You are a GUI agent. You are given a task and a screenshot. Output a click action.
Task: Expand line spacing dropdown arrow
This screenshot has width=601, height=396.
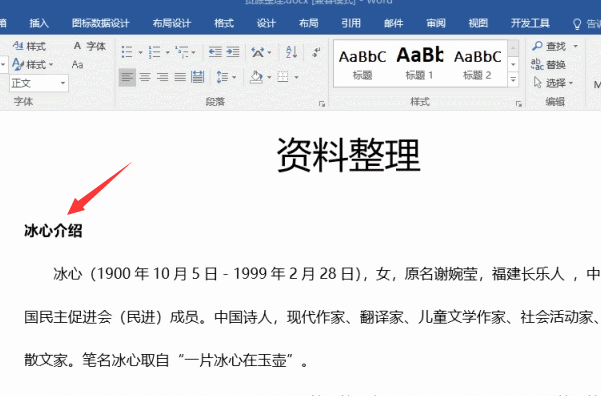pyautogui.click(x=234, y=78)
